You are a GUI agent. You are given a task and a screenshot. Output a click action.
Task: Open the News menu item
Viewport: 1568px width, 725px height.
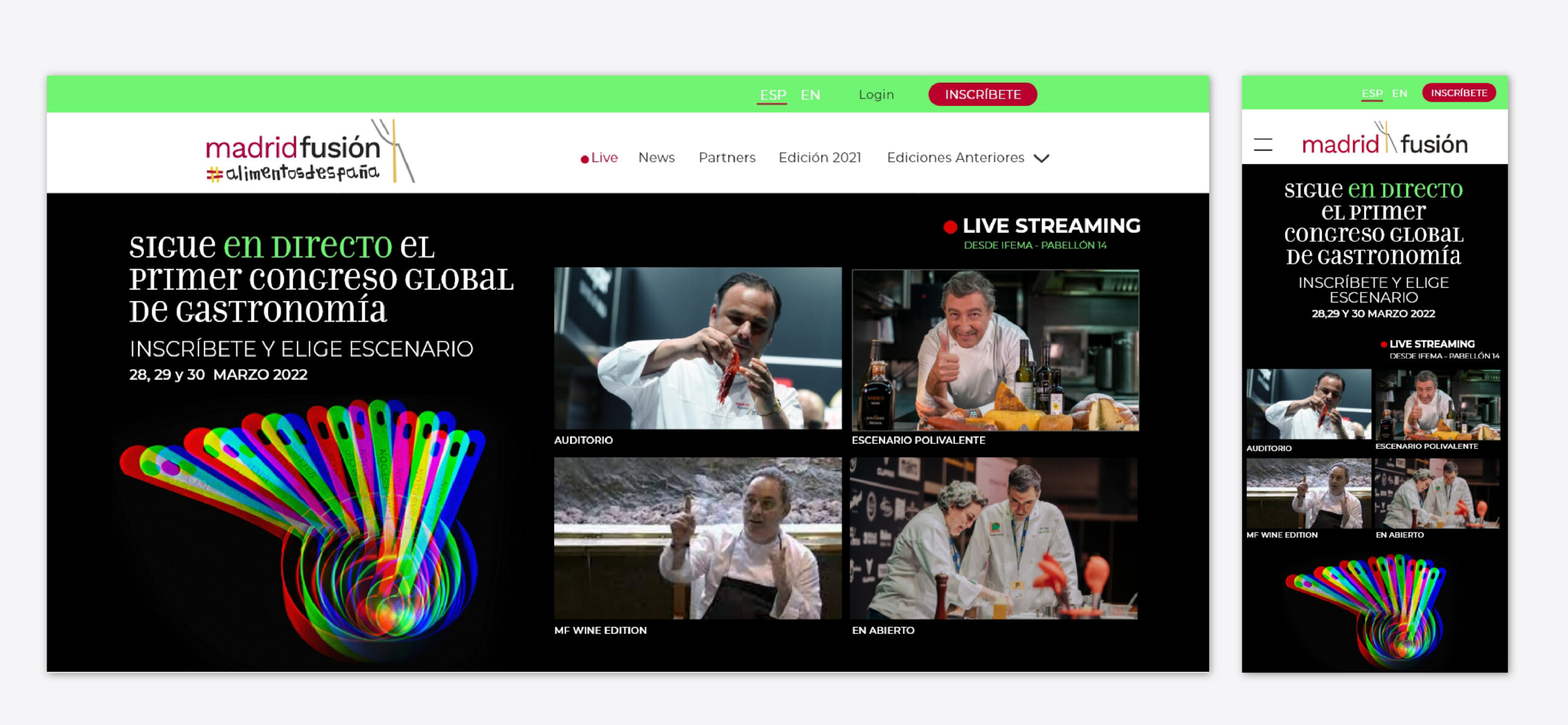coord(656,158)
